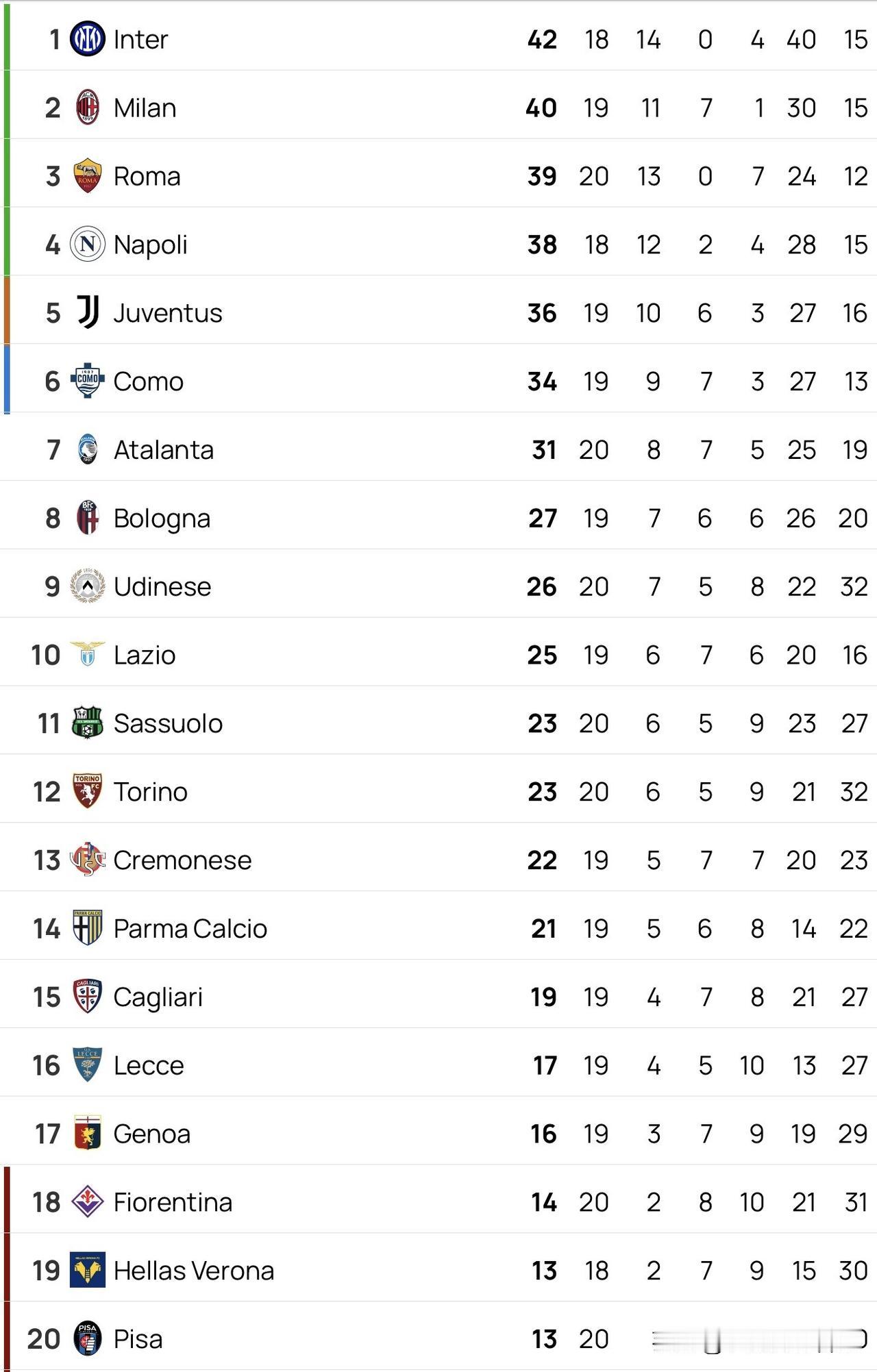
Task: Select the Hellas Verona crest
Action: pyautogui.click(x=88, y=1271)
